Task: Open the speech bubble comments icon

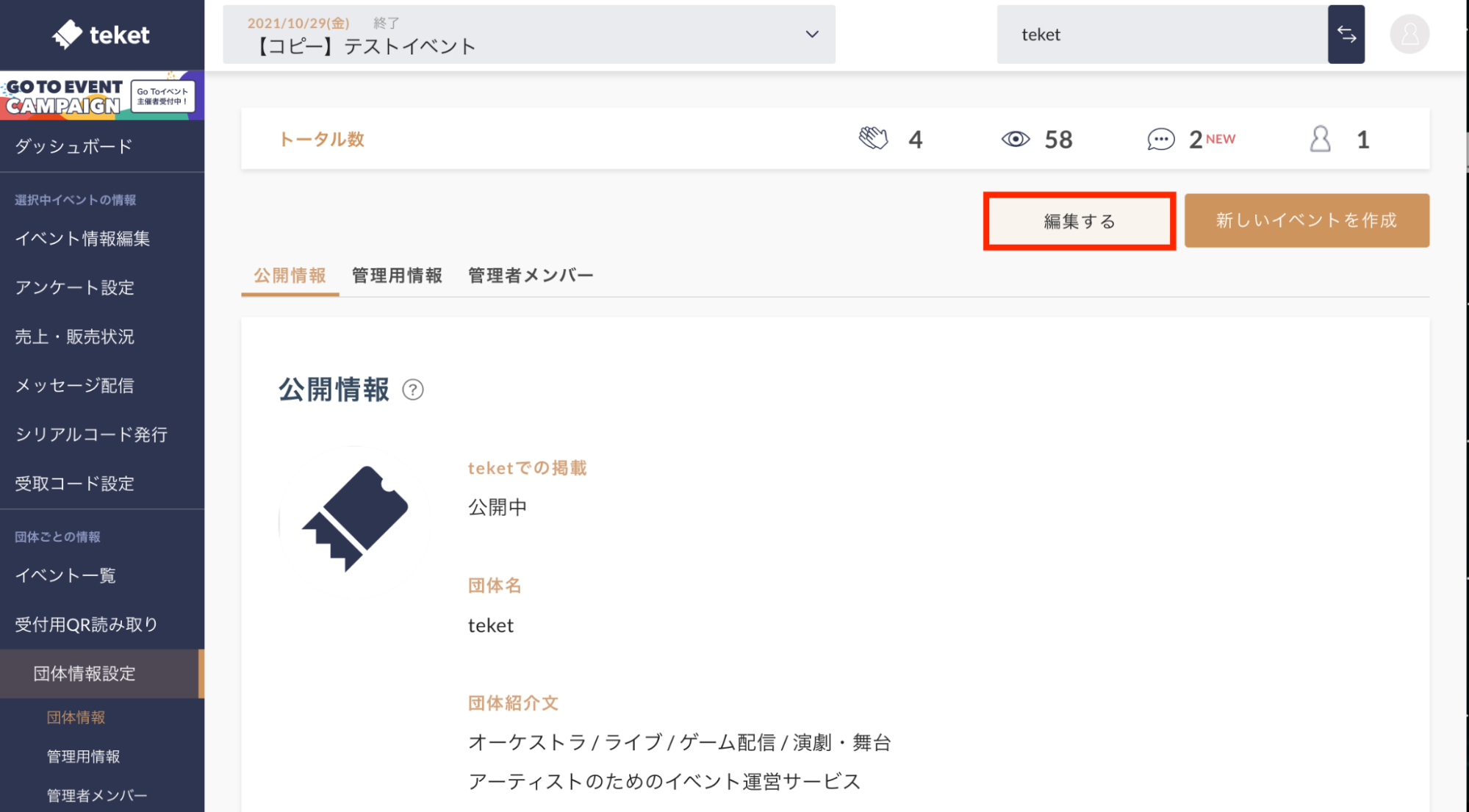Action: [1160, 139]
